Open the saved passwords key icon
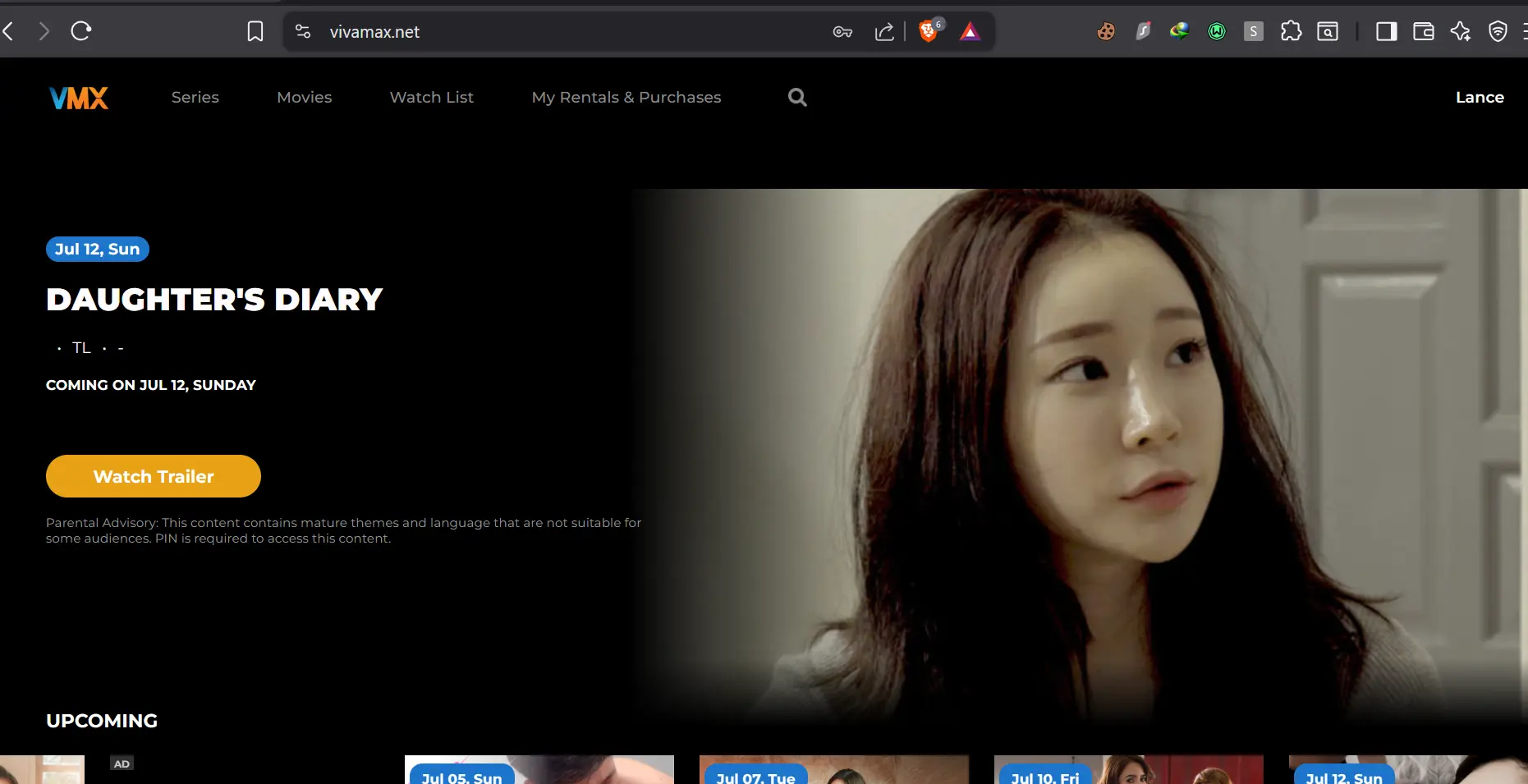Screen dimensions: 1528x784 coord(842,32)
